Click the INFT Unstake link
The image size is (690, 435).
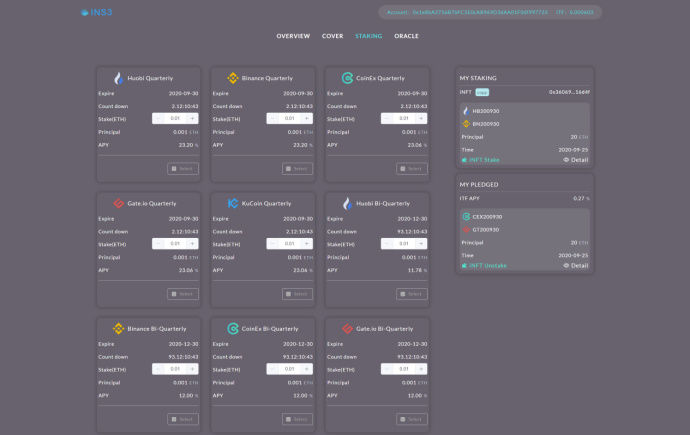[484, 266]
